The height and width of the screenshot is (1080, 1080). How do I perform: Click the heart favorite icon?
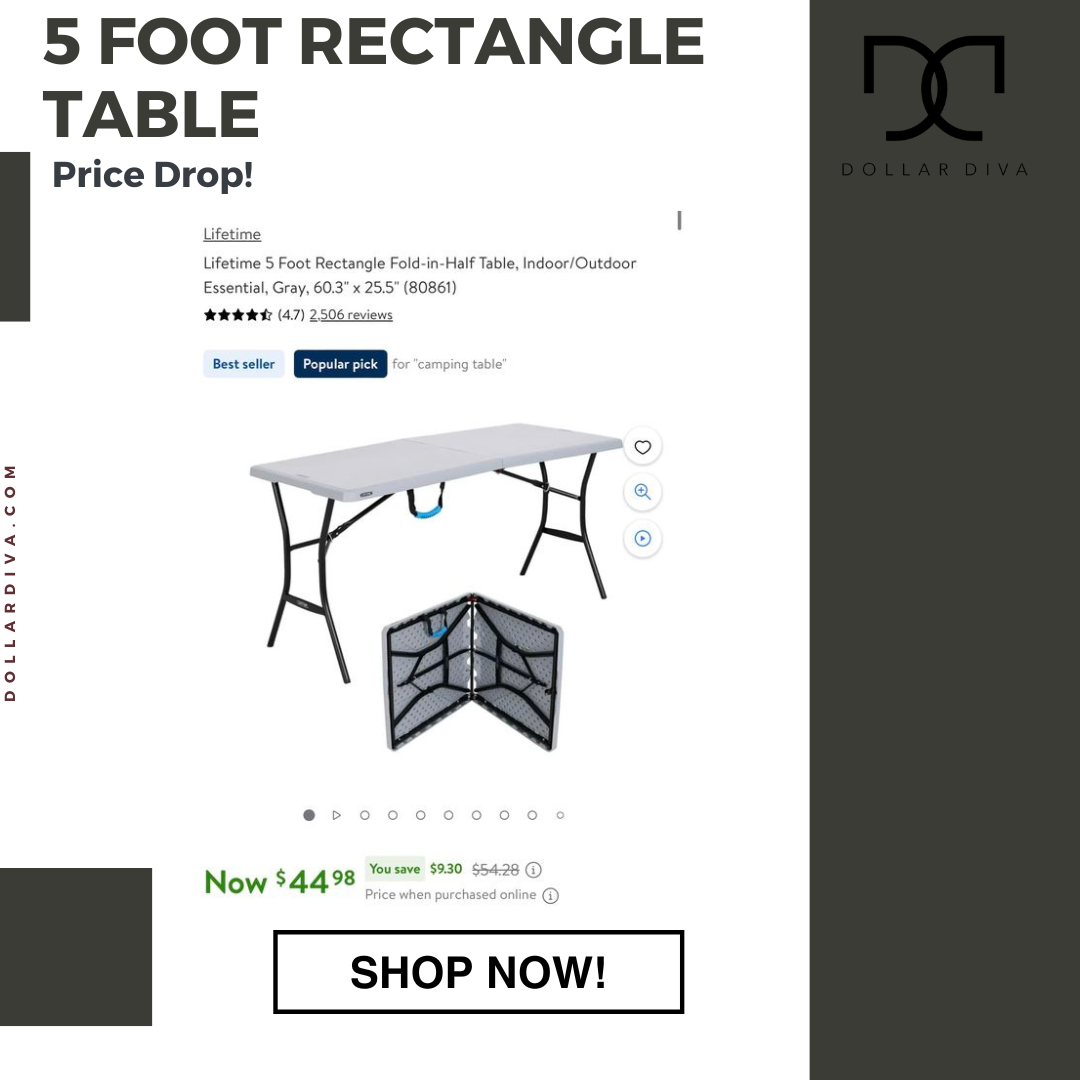[x=642, y=447]
